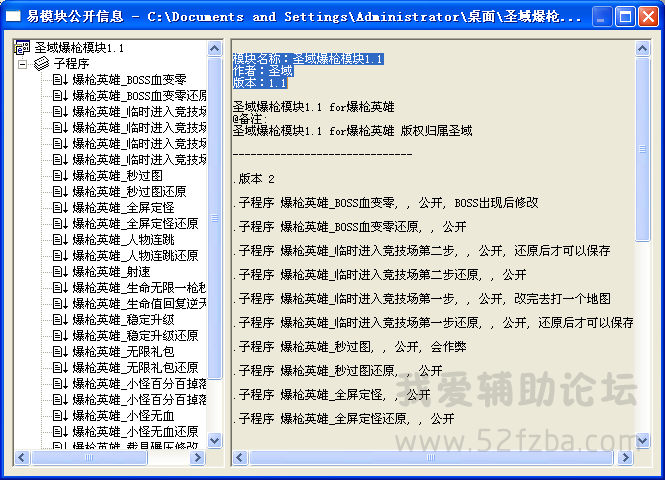Click the line ending 版权归属圣域
The height and width of the screenshot is (480, 665).
352,131
